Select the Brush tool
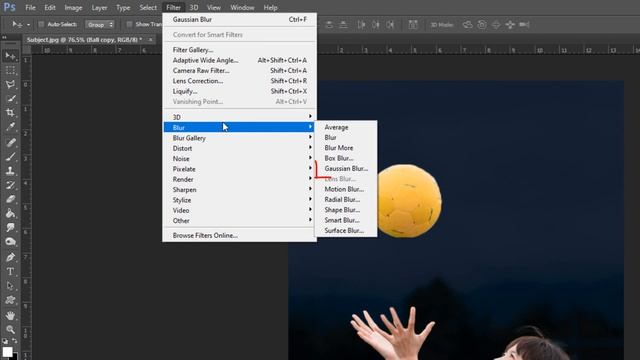Image resolution: width=640 pixels, height=360 pixels. point(10,157)
